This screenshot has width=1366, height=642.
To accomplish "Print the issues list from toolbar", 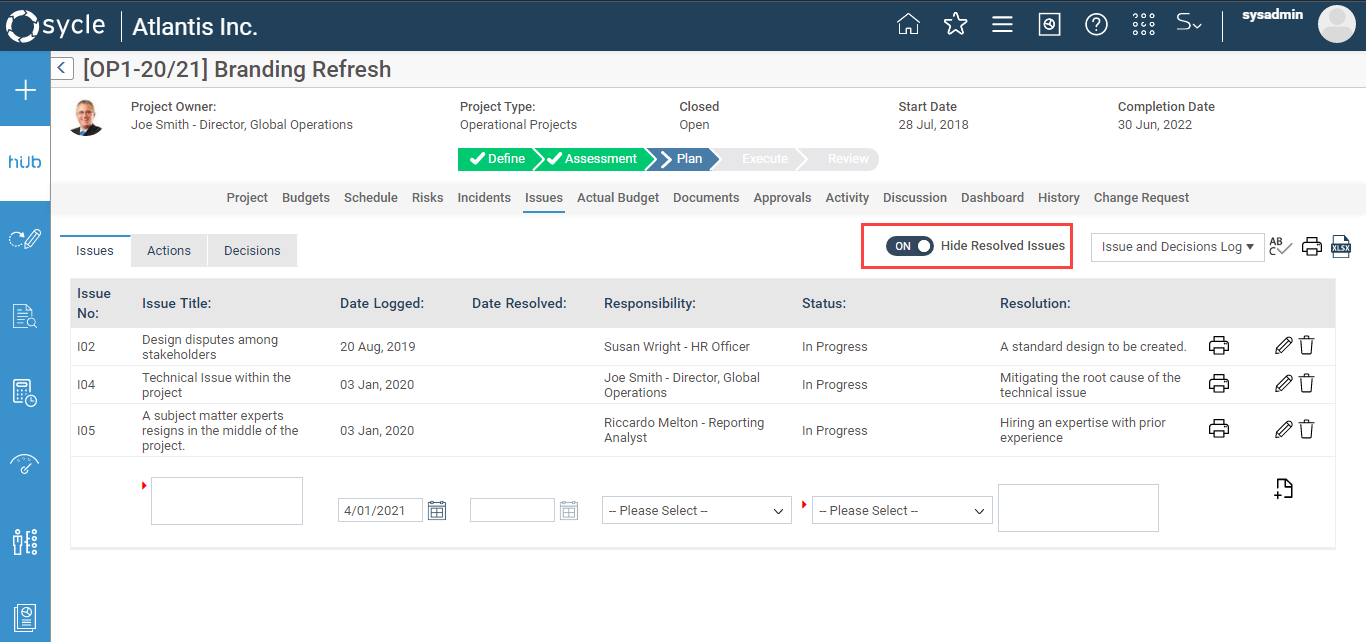I will (x=1312, y=247).
